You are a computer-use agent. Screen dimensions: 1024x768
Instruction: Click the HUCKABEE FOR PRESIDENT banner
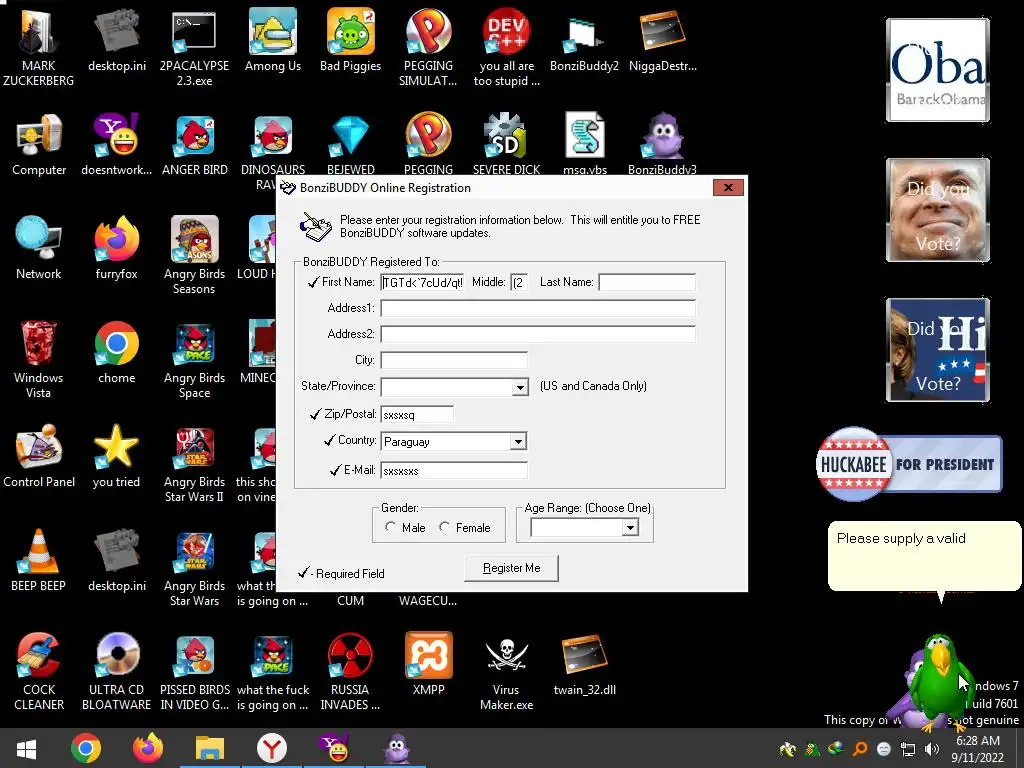(x=909, y=464)
